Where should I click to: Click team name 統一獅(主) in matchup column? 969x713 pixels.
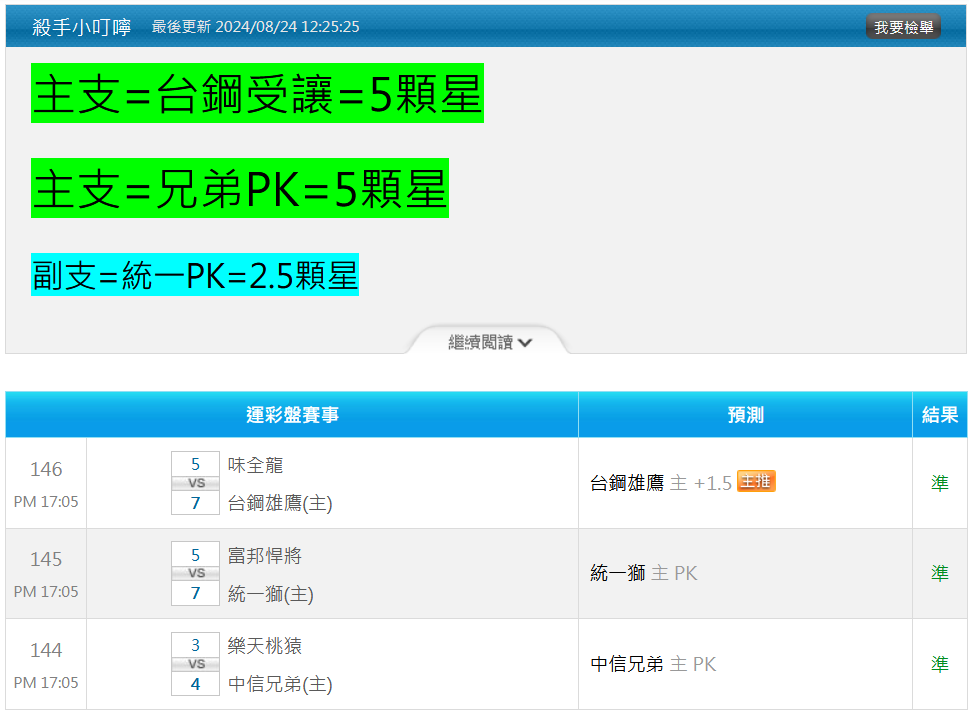[x=271, y=594]
